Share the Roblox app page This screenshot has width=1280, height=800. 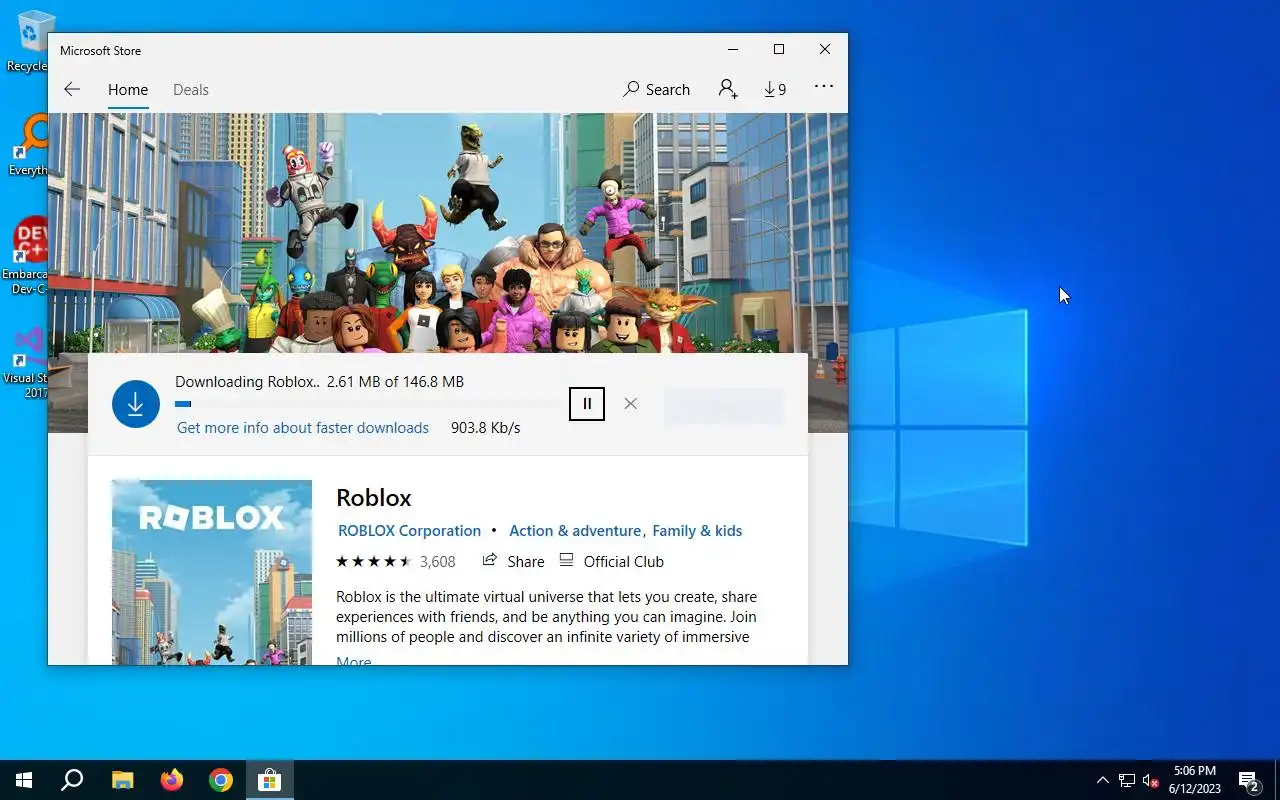[x=513, y=561]
